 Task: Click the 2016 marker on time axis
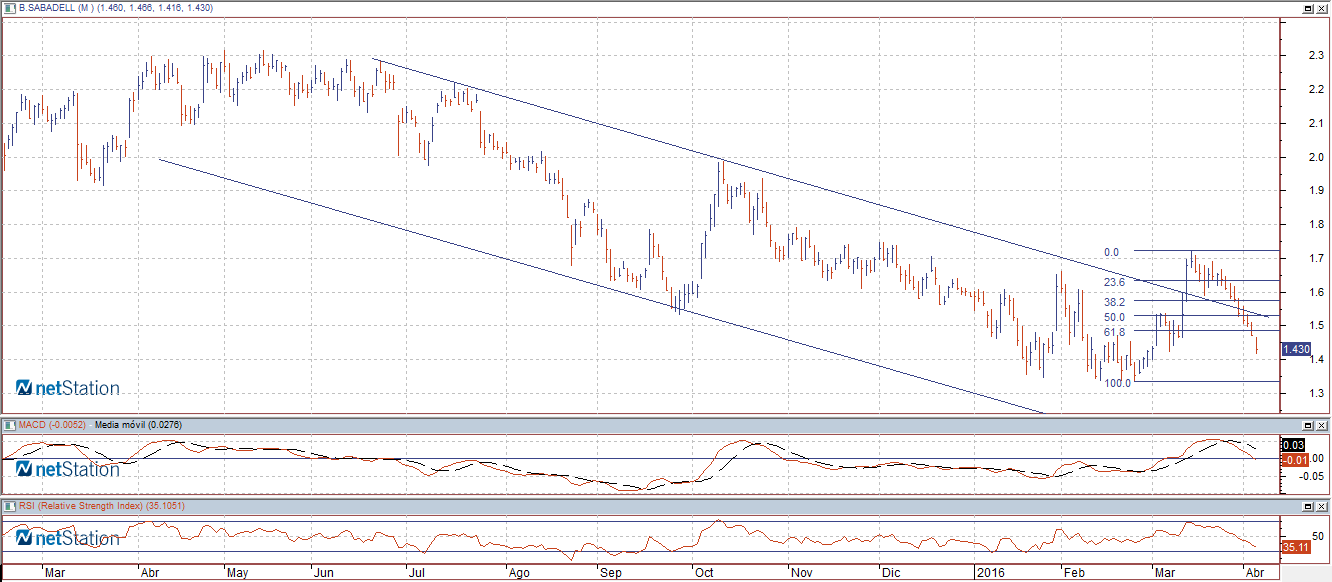pyautogui.click(x=990, y=574)
